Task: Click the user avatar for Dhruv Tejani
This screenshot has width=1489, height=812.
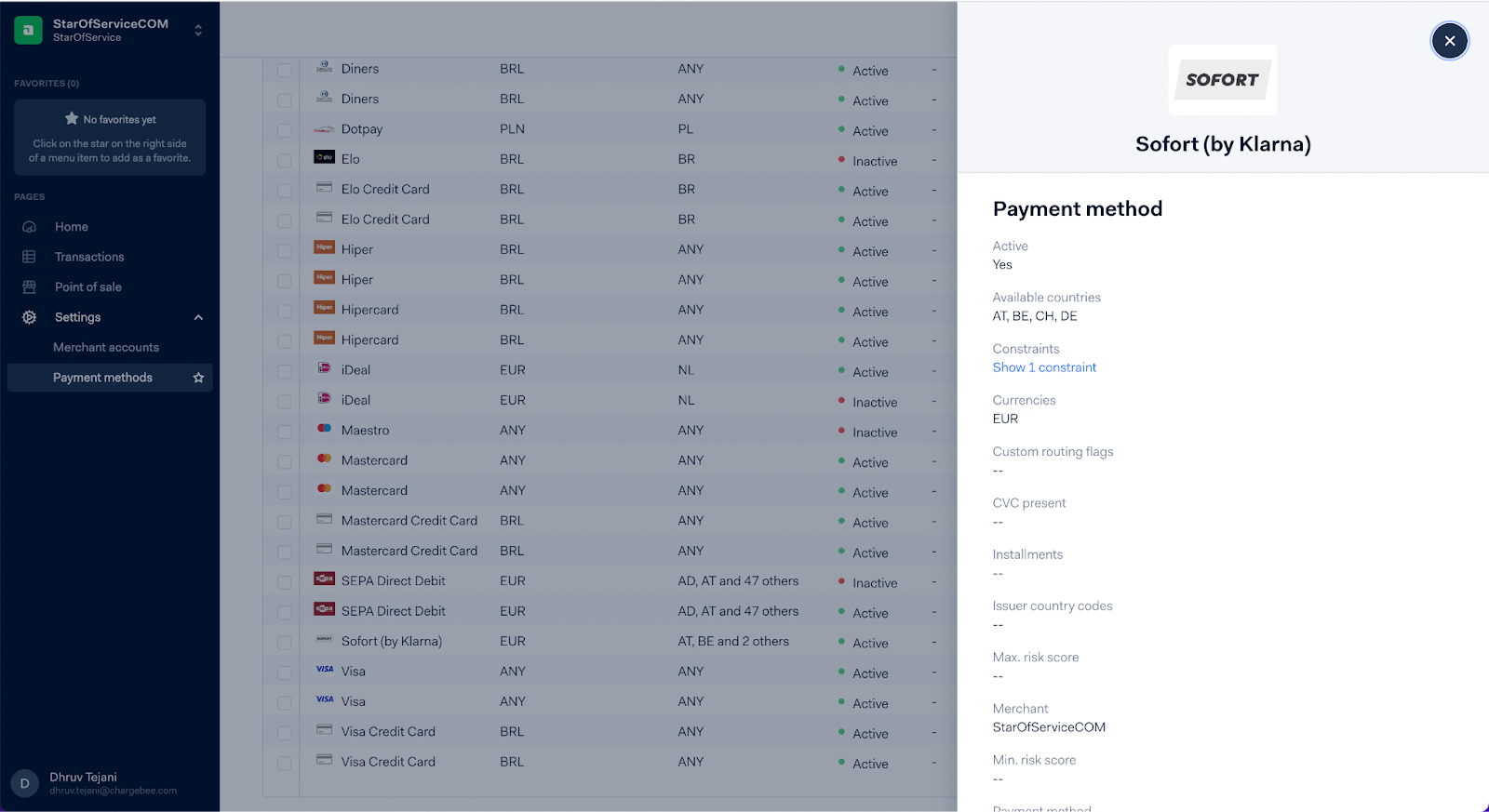Action: [x=24, y=783]
